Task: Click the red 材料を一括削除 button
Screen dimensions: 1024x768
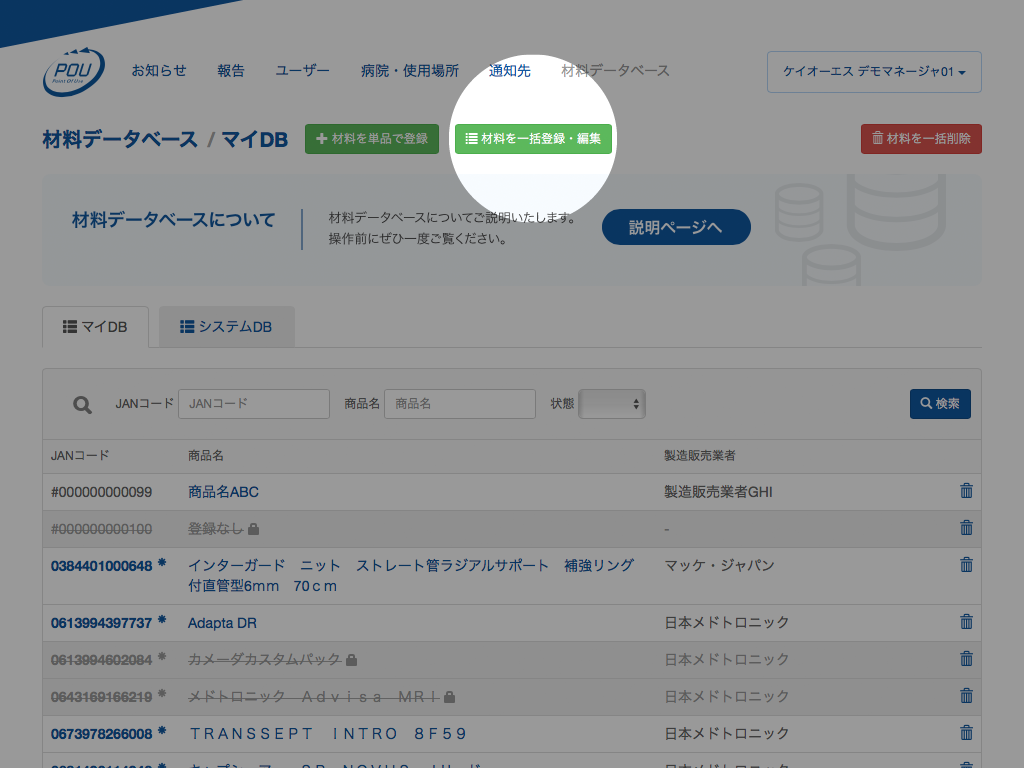Action: tap(921, 139)
